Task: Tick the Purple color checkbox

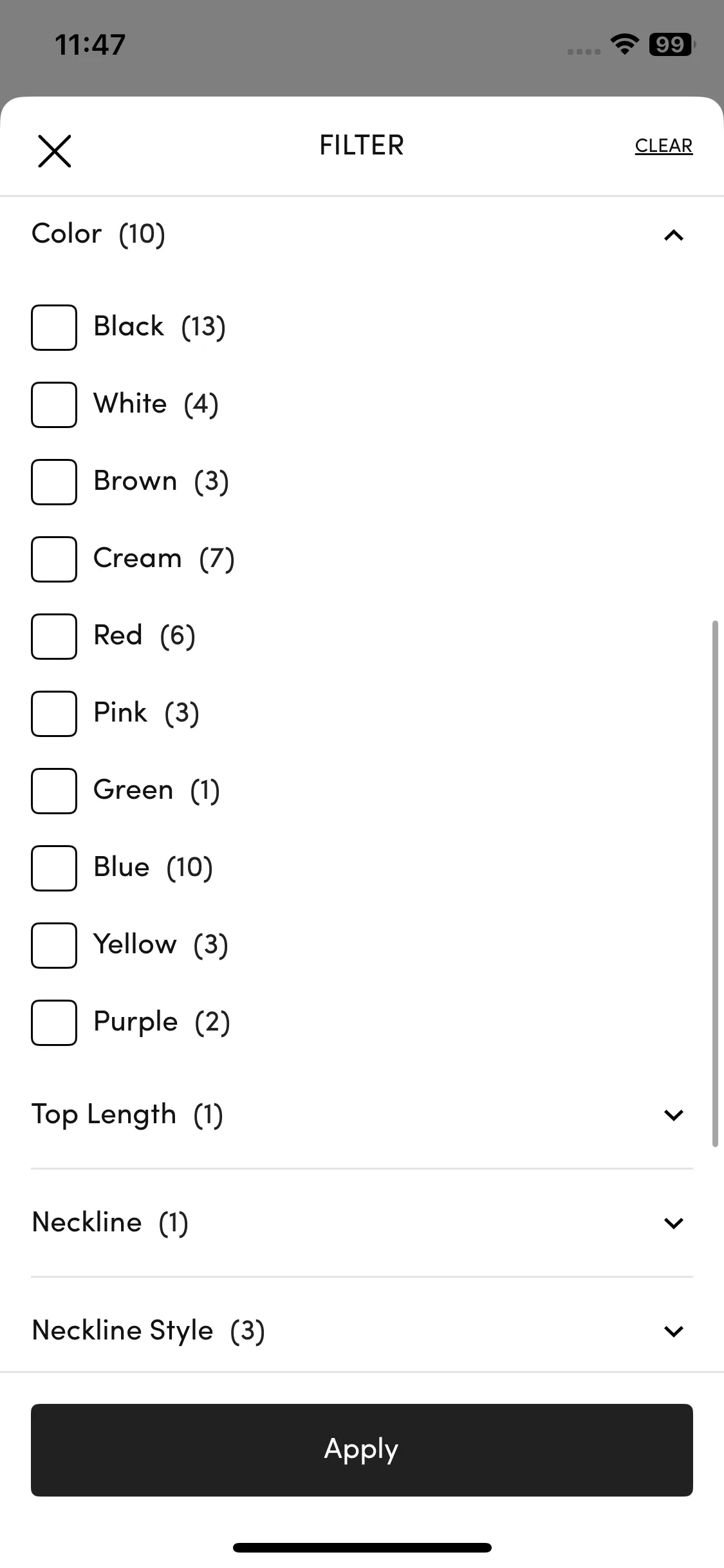Action: 54,1022
